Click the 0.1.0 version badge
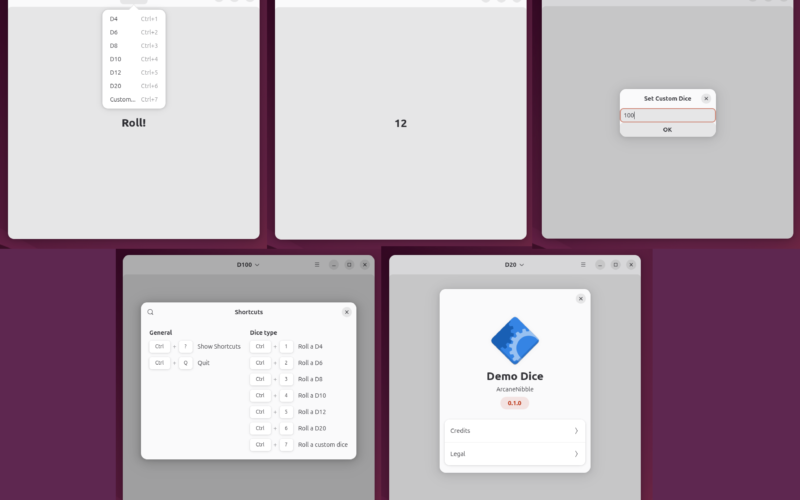 pyautogui.click(x=515, y=403)
